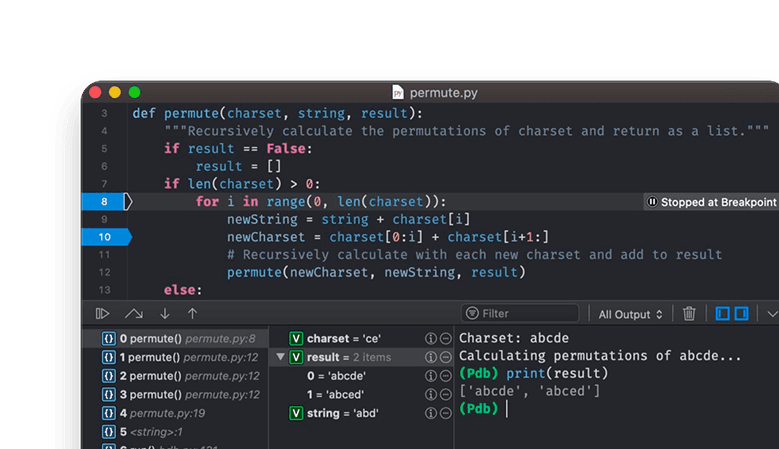
Task: Click minus icon on 1 = 'abced' row
Action: click(446, 394)
